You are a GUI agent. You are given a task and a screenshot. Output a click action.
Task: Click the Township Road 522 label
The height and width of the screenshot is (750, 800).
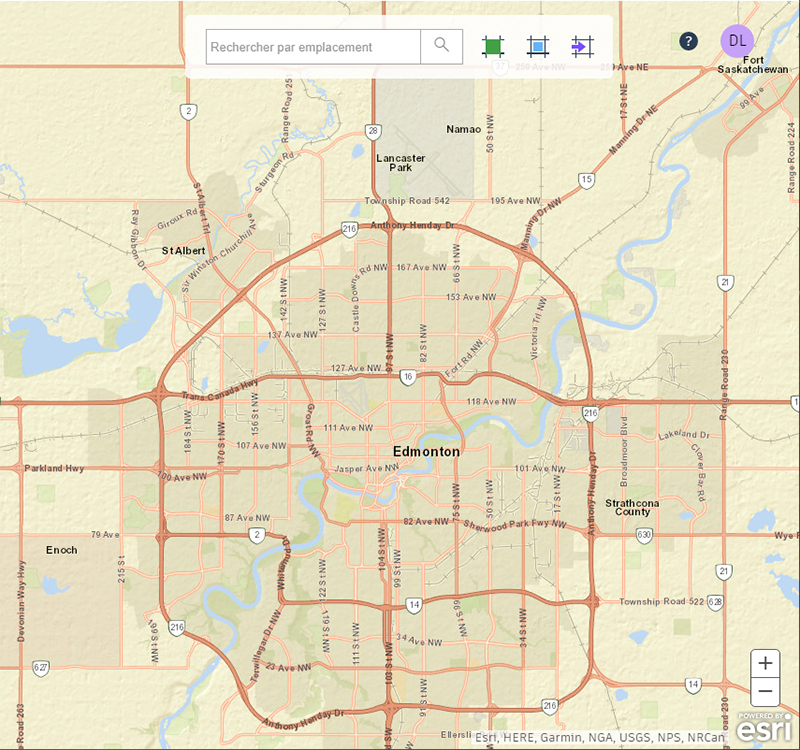(x=662, y=602)
